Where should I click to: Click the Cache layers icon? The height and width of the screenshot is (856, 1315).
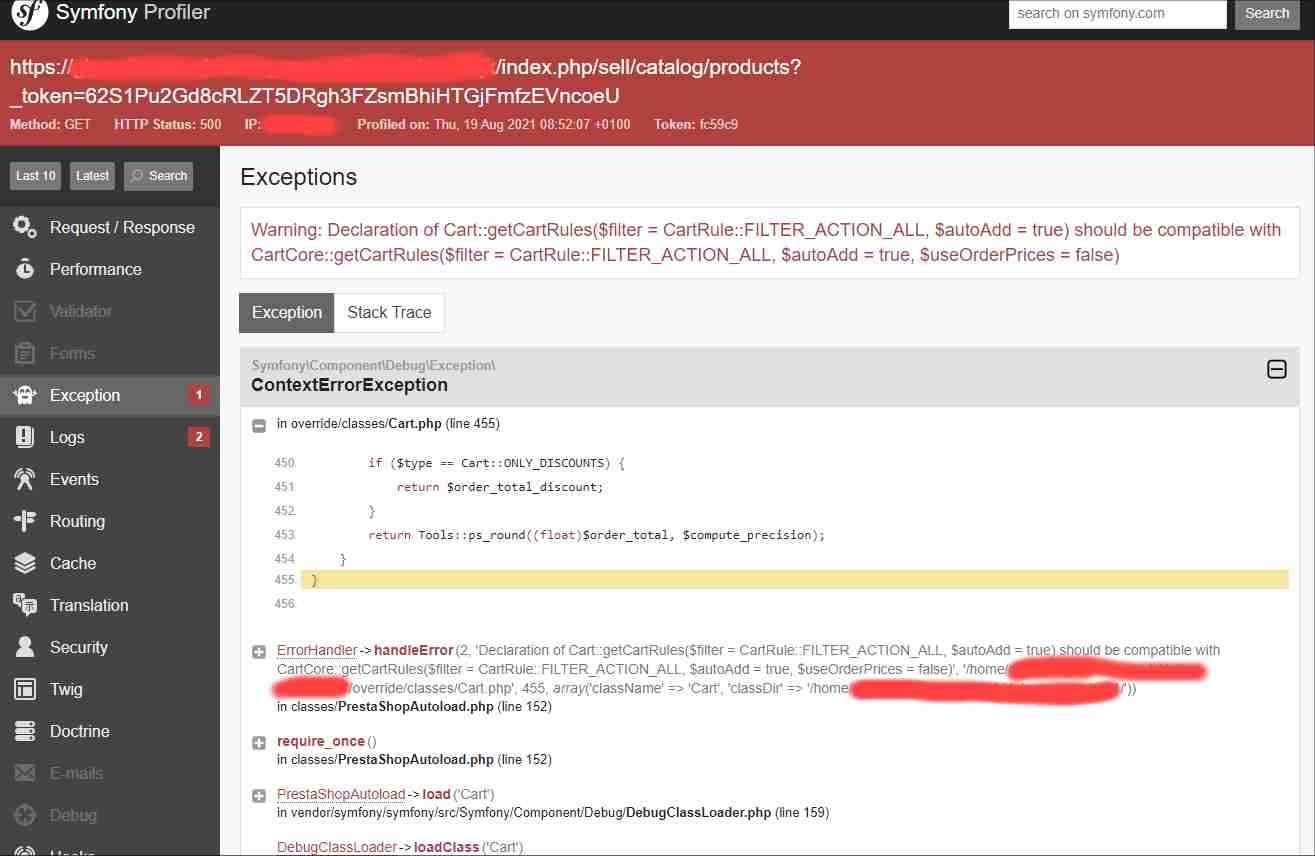[x=25, y=563]
